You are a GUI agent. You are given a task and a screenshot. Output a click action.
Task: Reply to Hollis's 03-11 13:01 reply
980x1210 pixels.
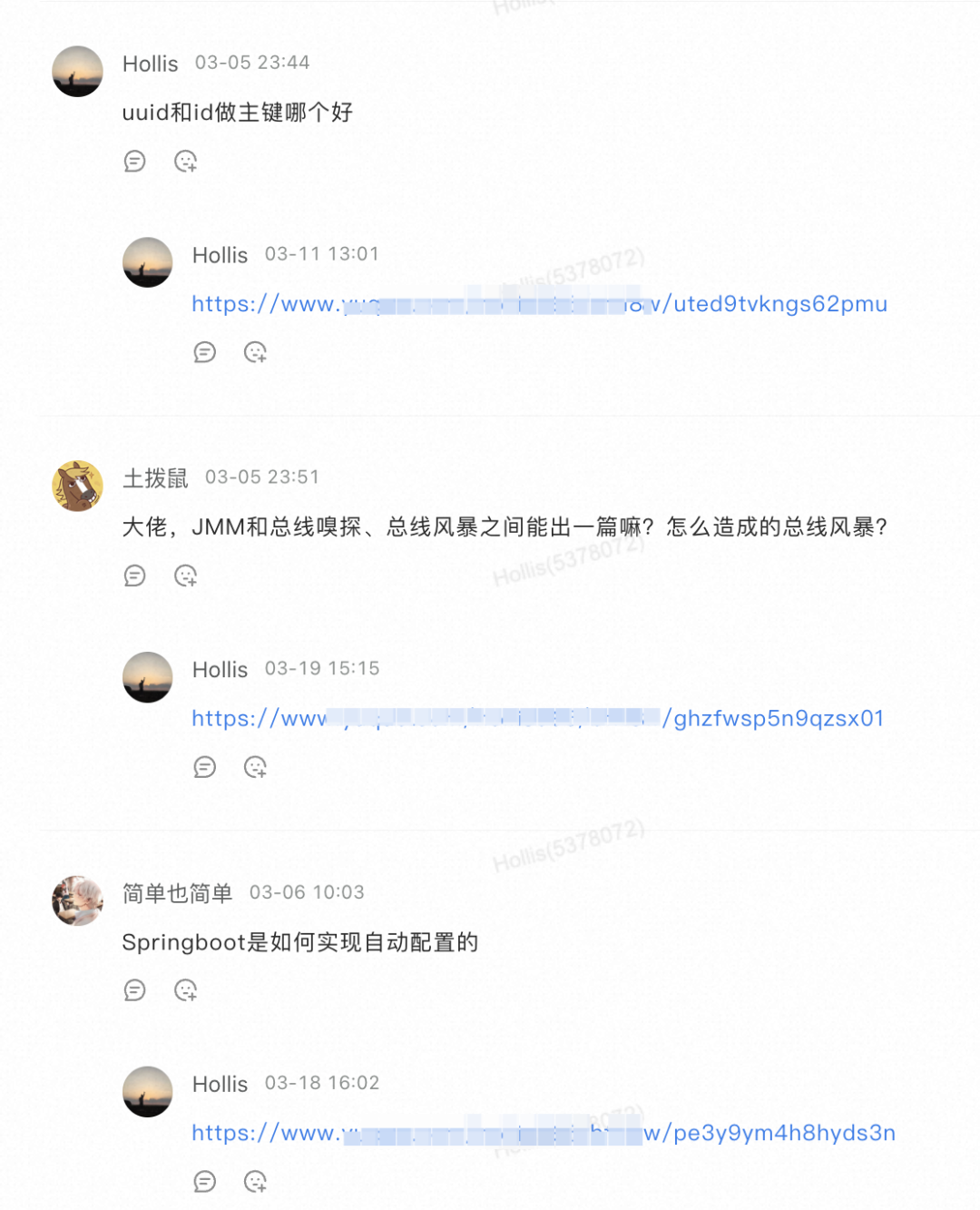click(x=205, y=352)
